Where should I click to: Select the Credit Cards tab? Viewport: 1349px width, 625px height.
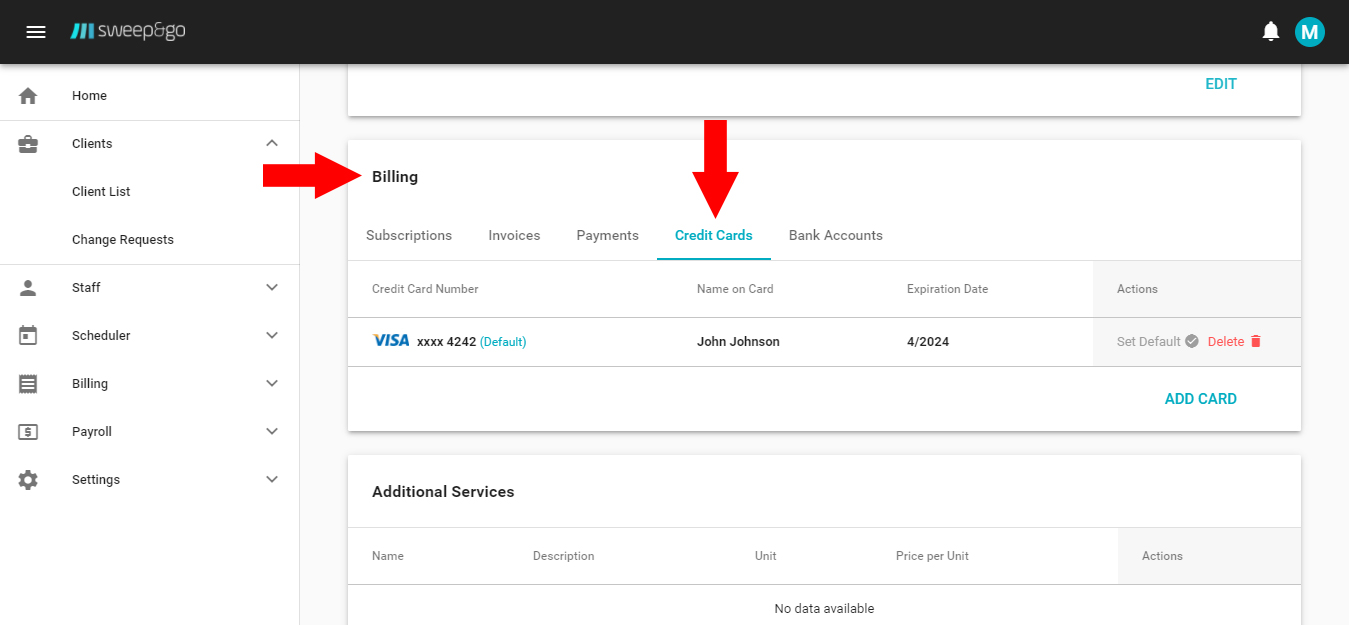(714, 236)
